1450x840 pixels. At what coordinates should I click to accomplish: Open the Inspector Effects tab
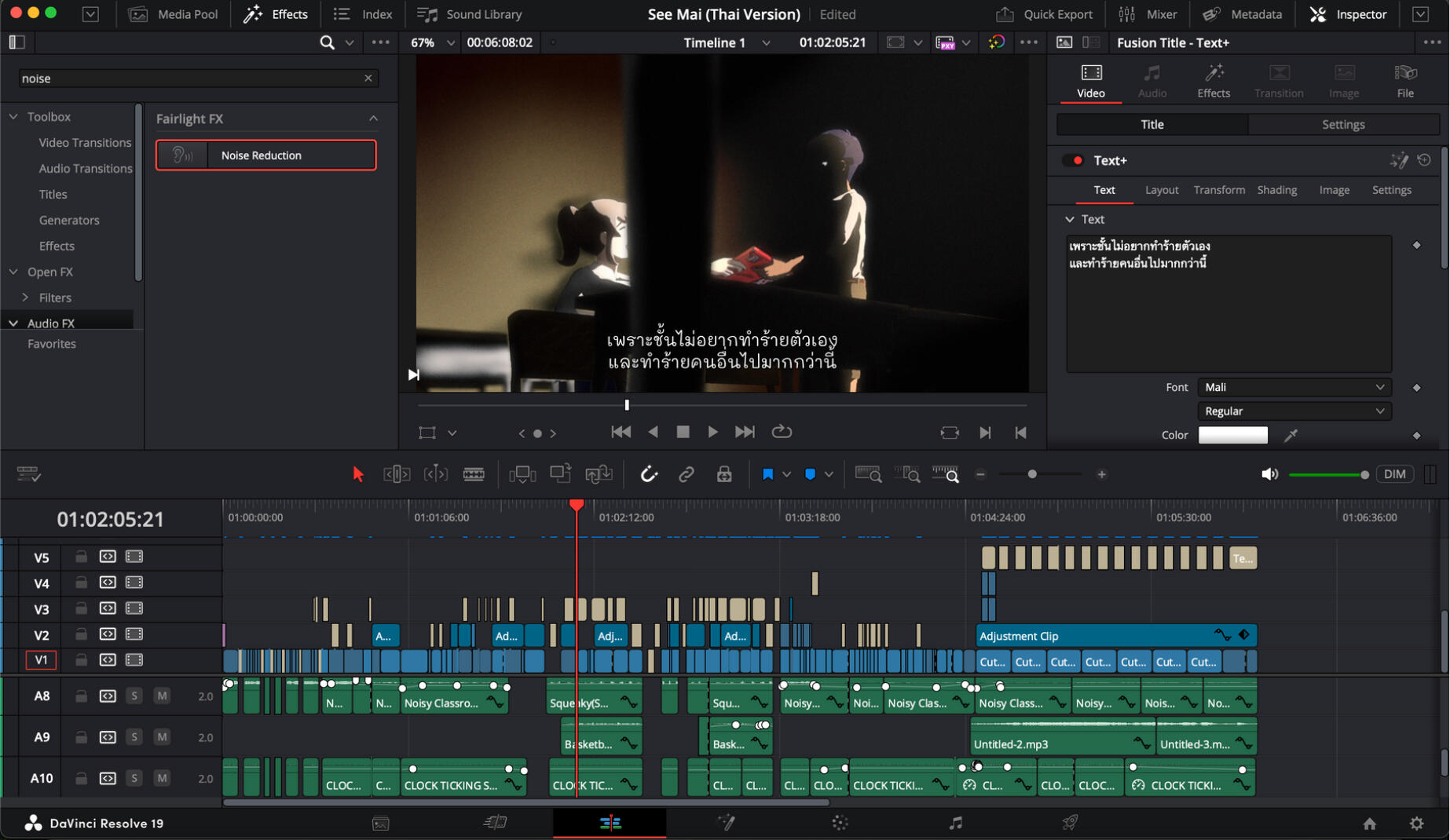(x=1213, y=81)
